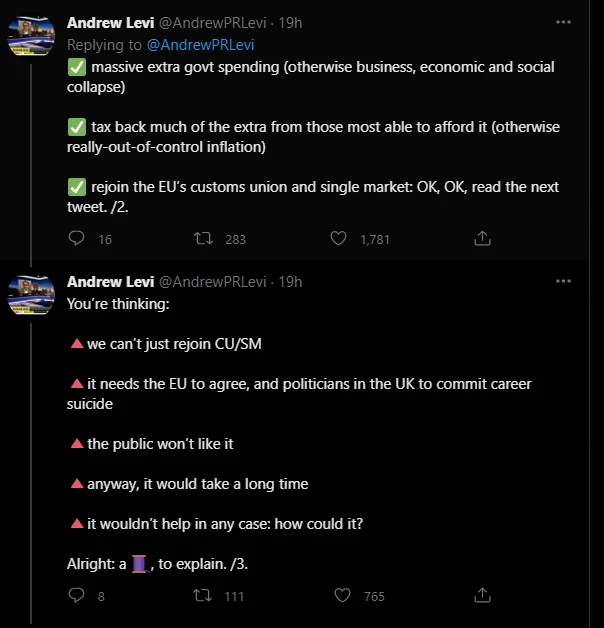Open the @AndrewPRLevi link after Replying to
Viewport: 604px width, 628px height.
click(201, 45)
